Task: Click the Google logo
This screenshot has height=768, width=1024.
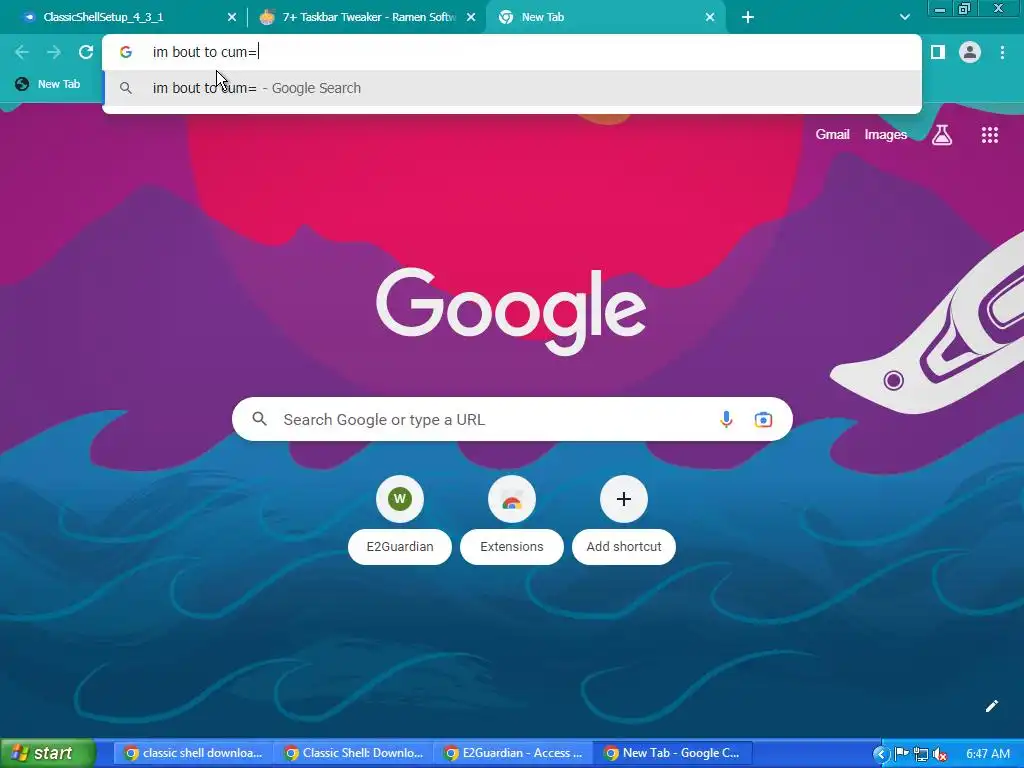Action: point(511,311)
